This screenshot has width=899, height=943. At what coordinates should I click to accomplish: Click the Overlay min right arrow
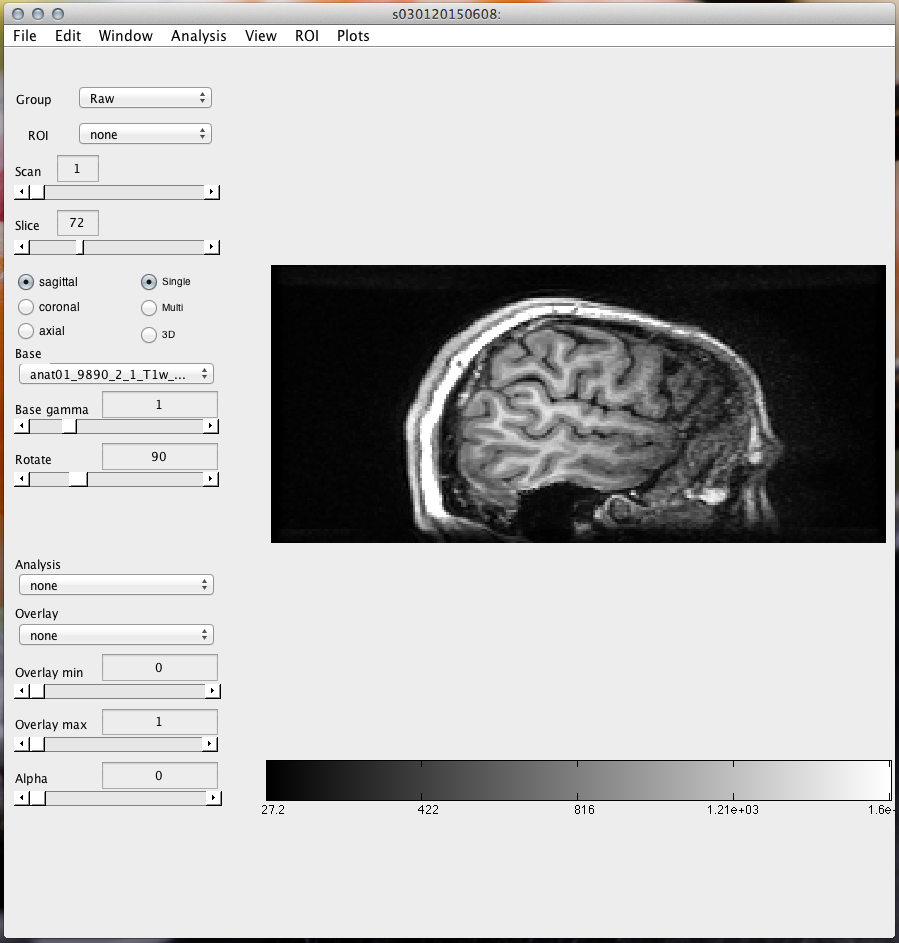[x=210, y=690]
